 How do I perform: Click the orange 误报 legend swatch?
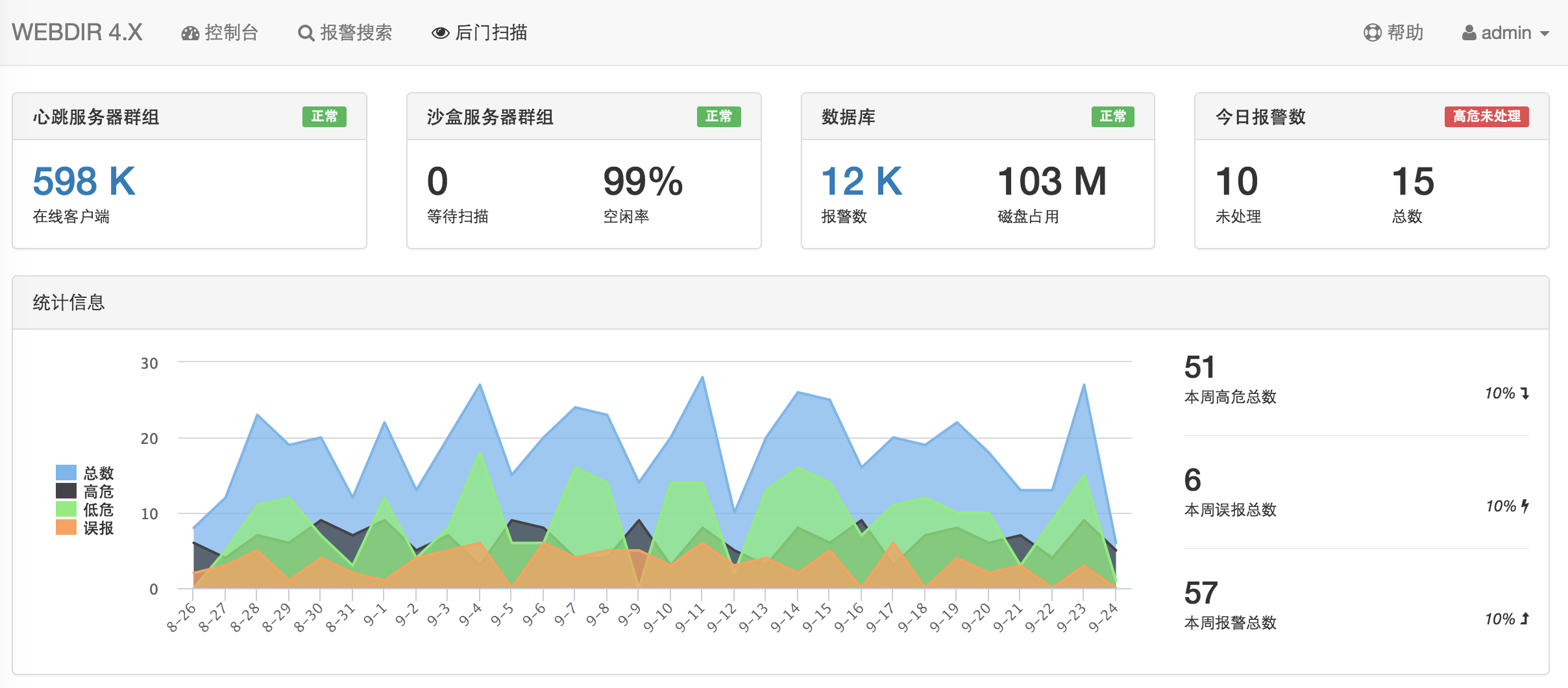[x=66, y=528]
